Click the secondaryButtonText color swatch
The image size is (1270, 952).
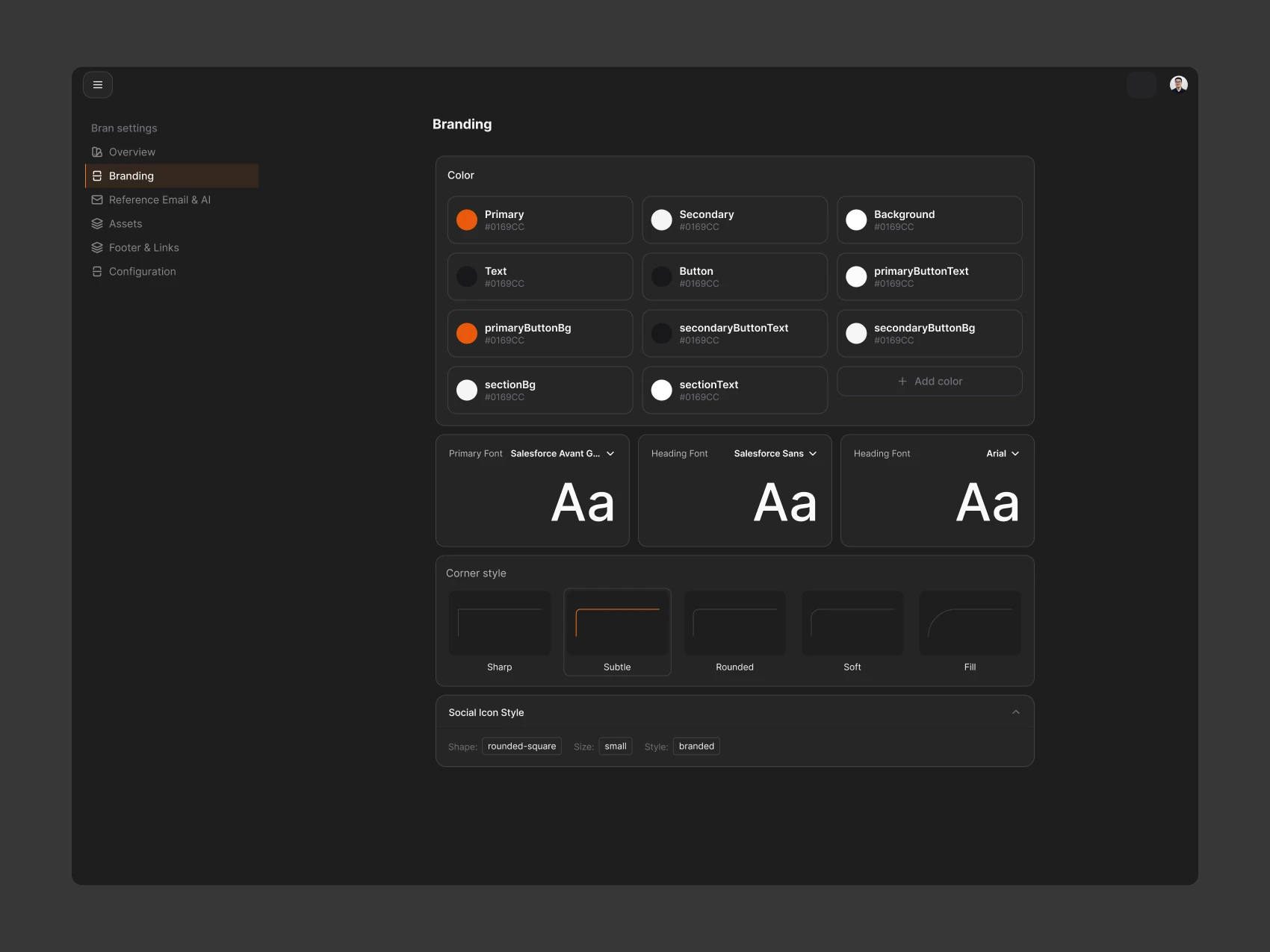pos(662,334)
